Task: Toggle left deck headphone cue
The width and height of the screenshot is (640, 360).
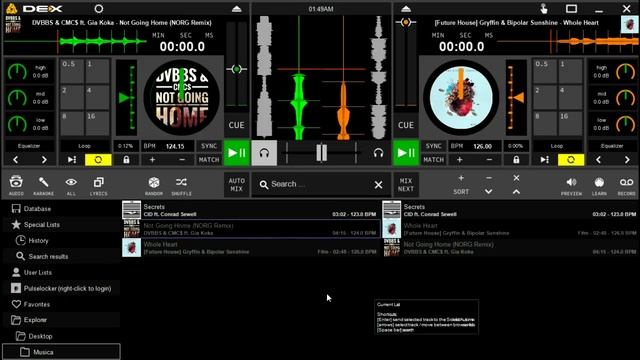Action: point(264,153)
